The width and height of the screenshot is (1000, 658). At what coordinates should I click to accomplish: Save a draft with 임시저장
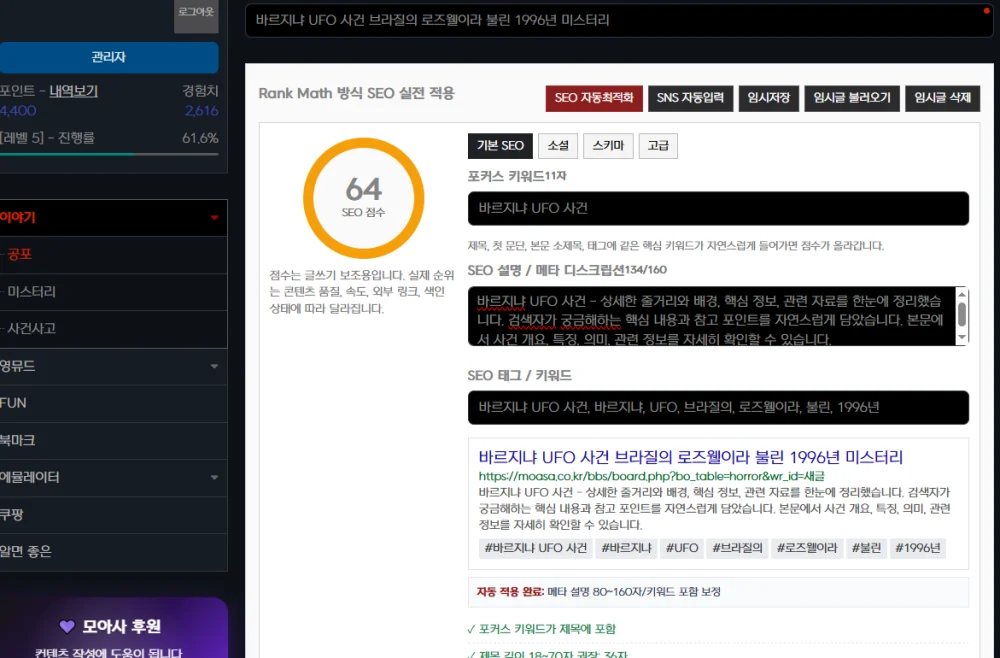[x=768, y=98]
